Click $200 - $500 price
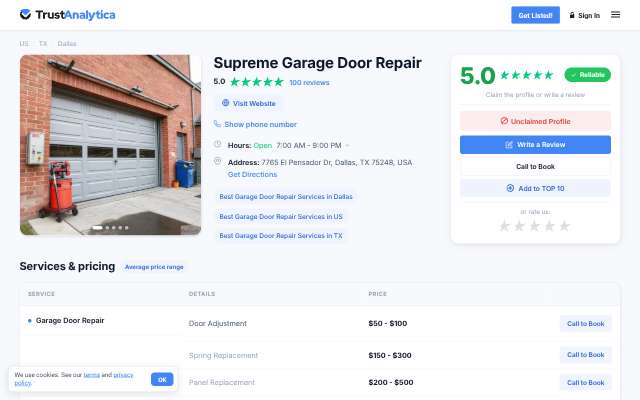Viewport: 640px width, 400px height. click(391, 382)
